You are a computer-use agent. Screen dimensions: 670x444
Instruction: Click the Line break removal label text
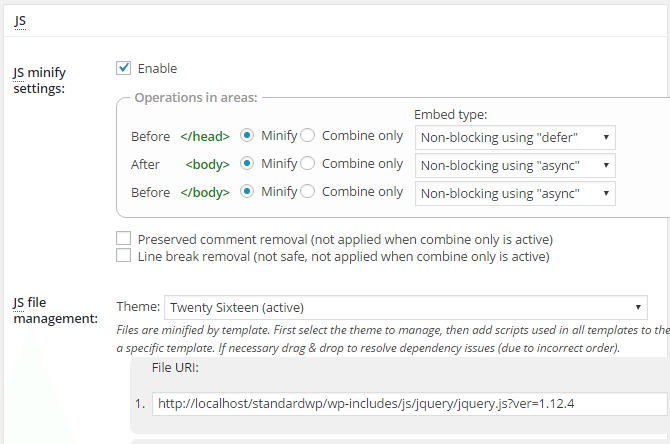[x=344, y=256]
